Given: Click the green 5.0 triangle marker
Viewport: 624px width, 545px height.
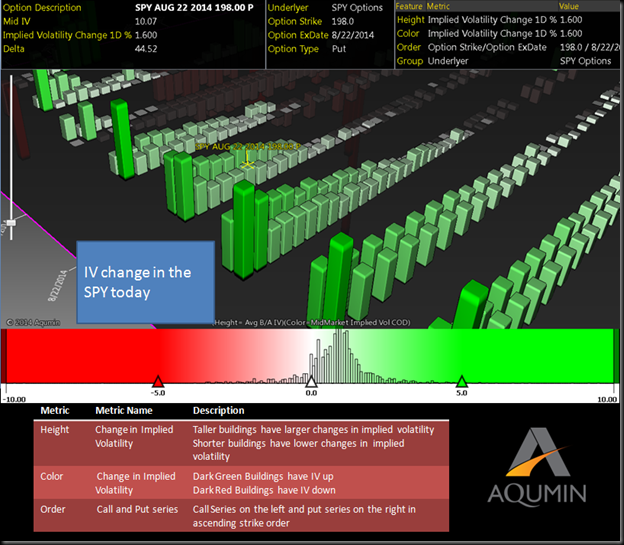Looking at the screenshot, I should click(x=462, y=381).
